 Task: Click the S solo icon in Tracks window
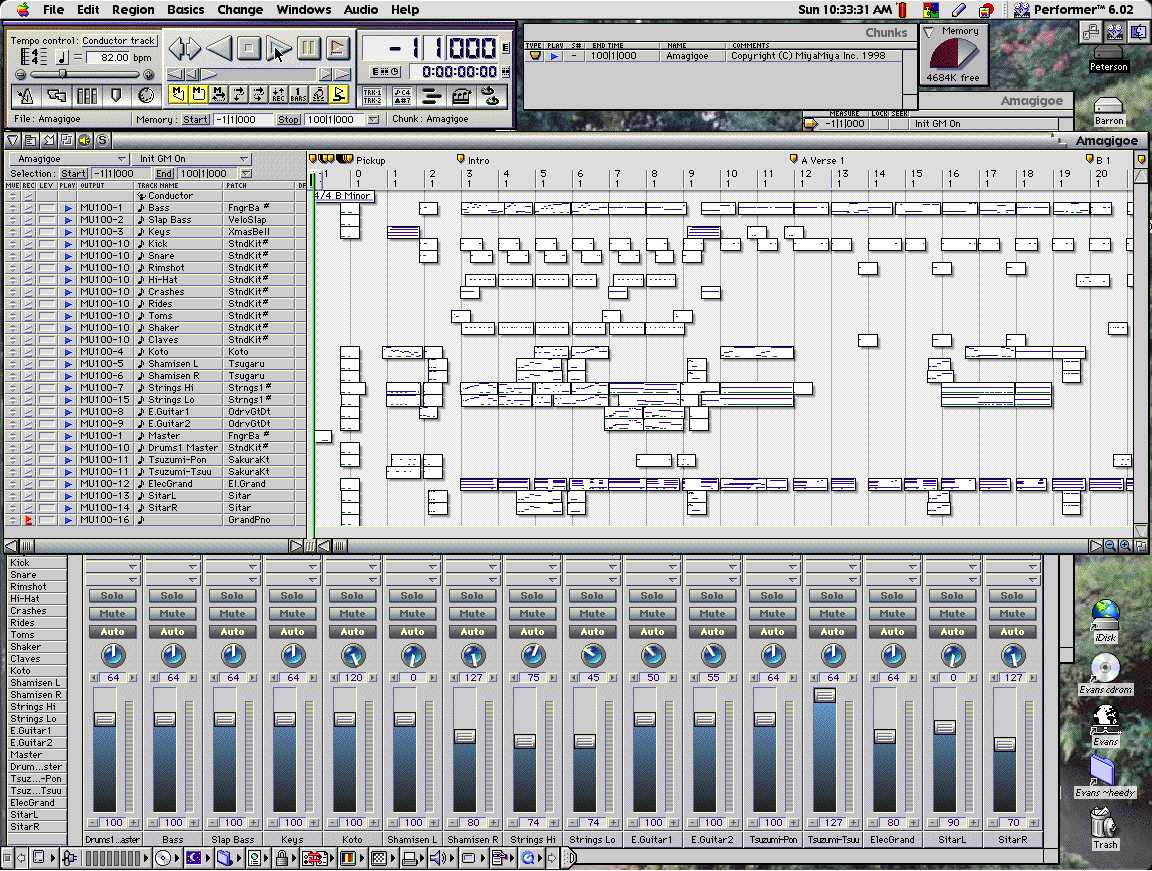pyautogui.click(x=102, y=140)
